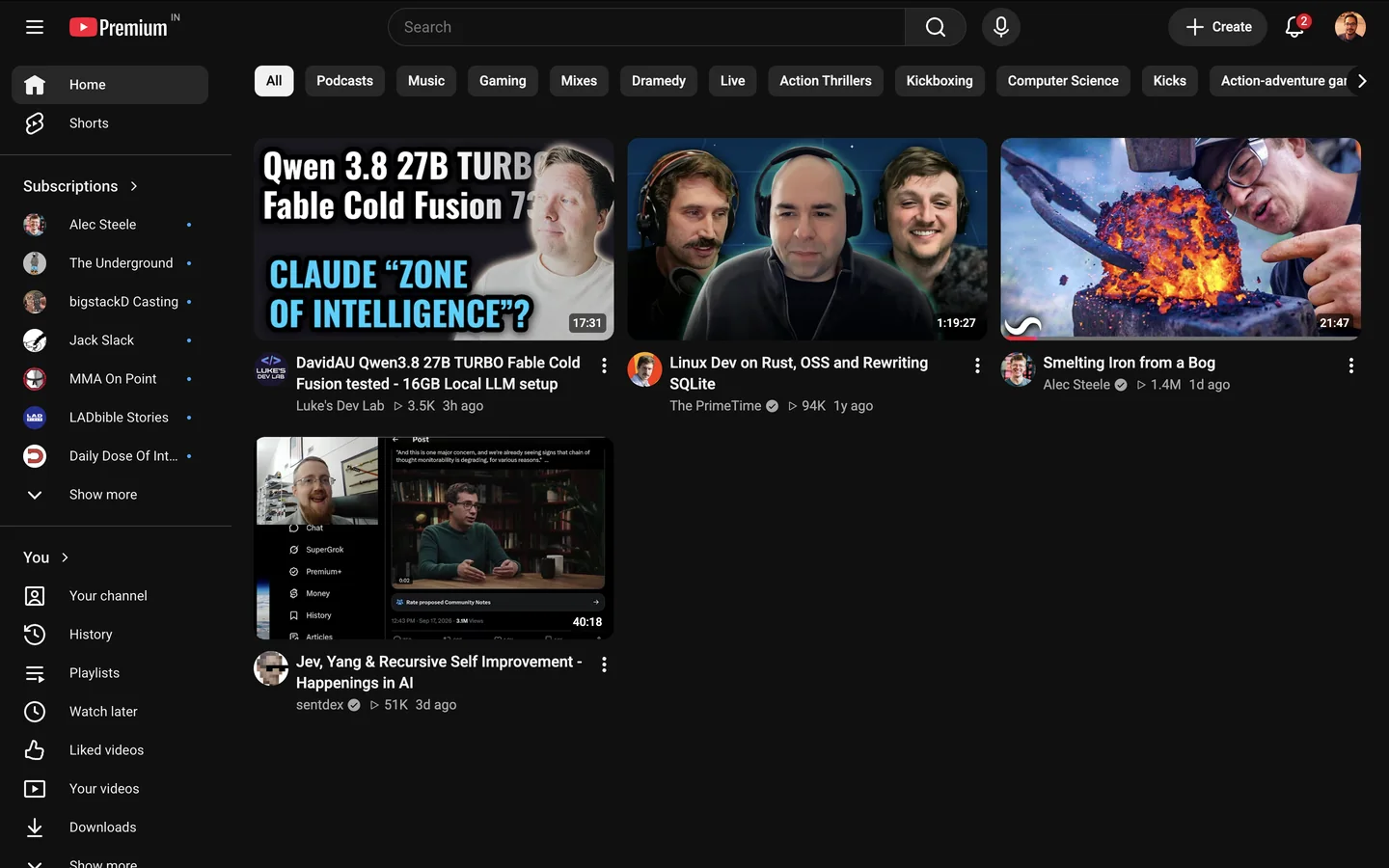Select the Kickboxing filter chip
1389x868 pixels.
[x=940, y=81]
